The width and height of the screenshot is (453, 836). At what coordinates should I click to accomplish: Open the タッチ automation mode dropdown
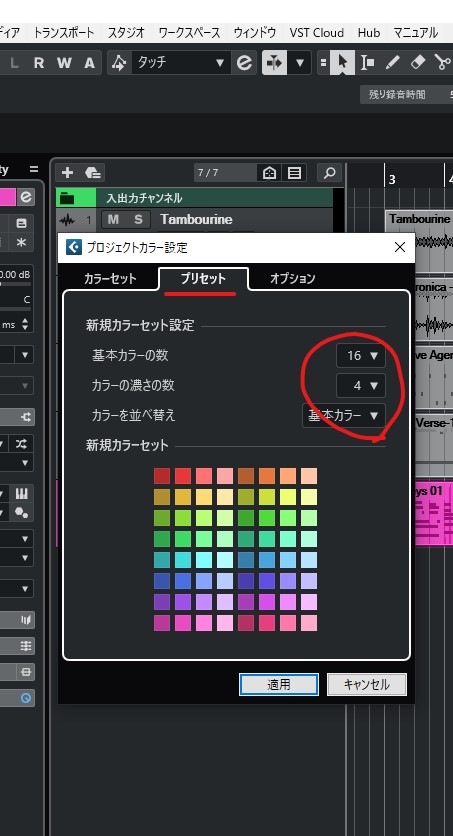(181, 63)
